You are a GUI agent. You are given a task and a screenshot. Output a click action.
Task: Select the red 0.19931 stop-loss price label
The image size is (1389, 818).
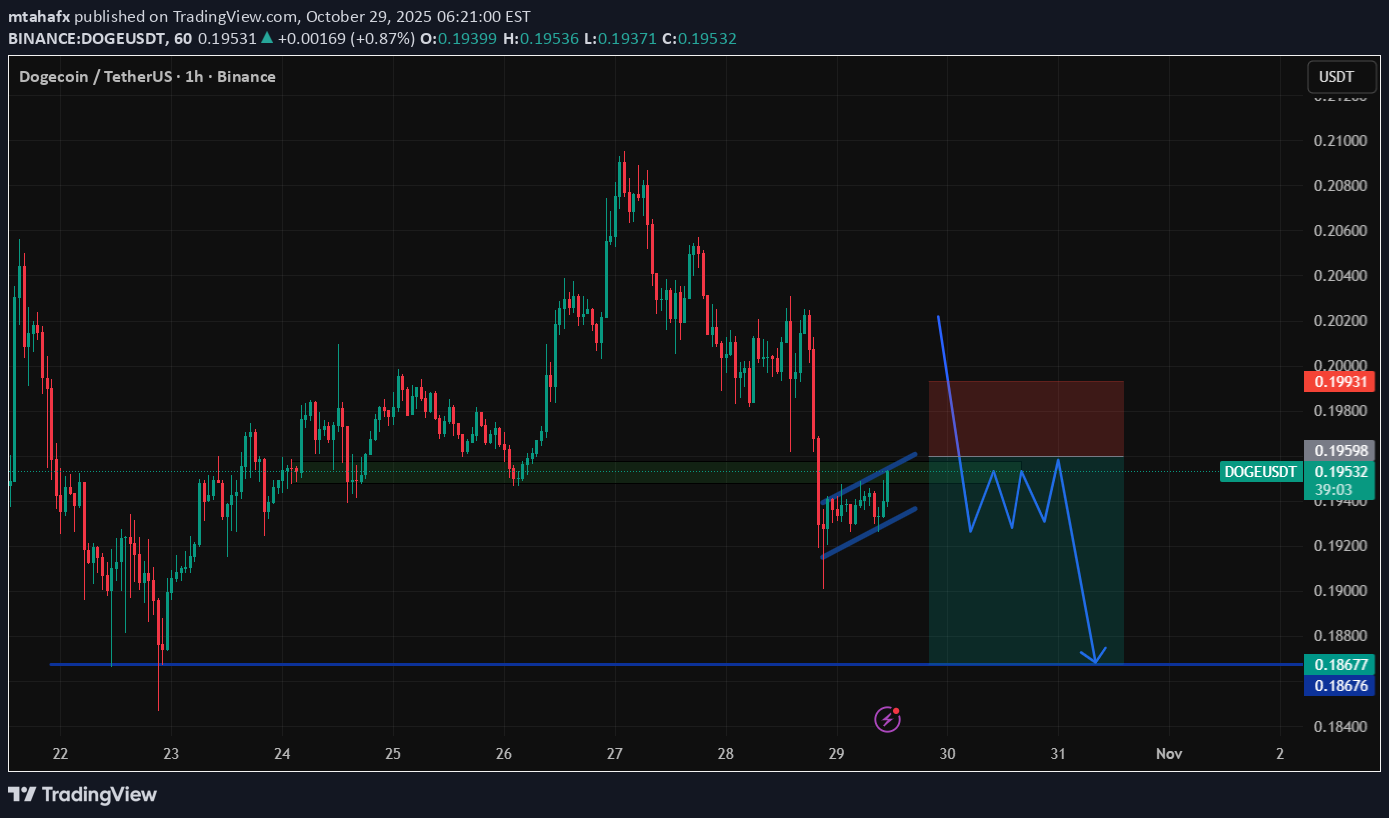pyautogui.click(x=1339, y=381)
